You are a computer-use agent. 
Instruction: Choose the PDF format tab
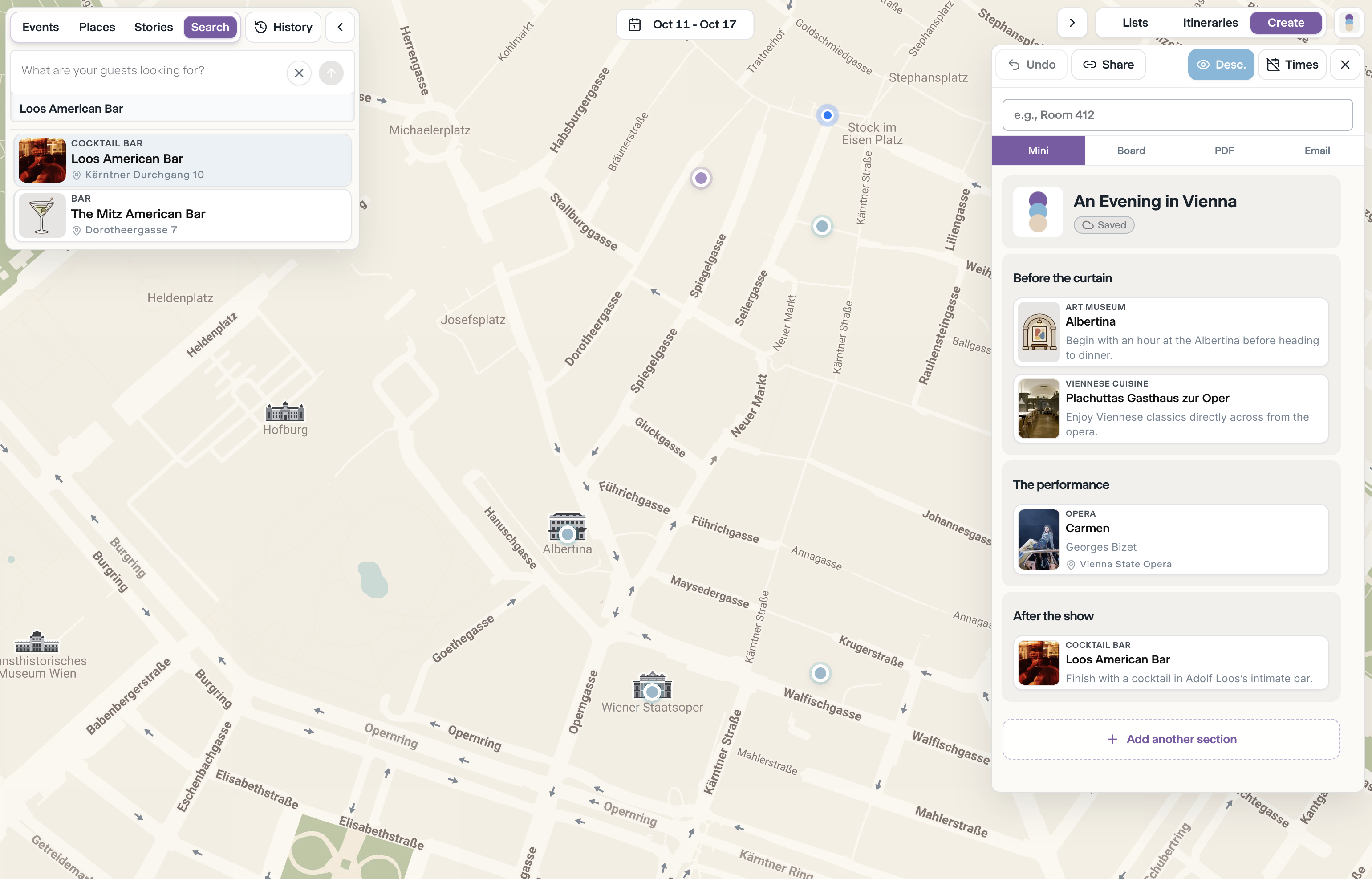(1224, 150)
